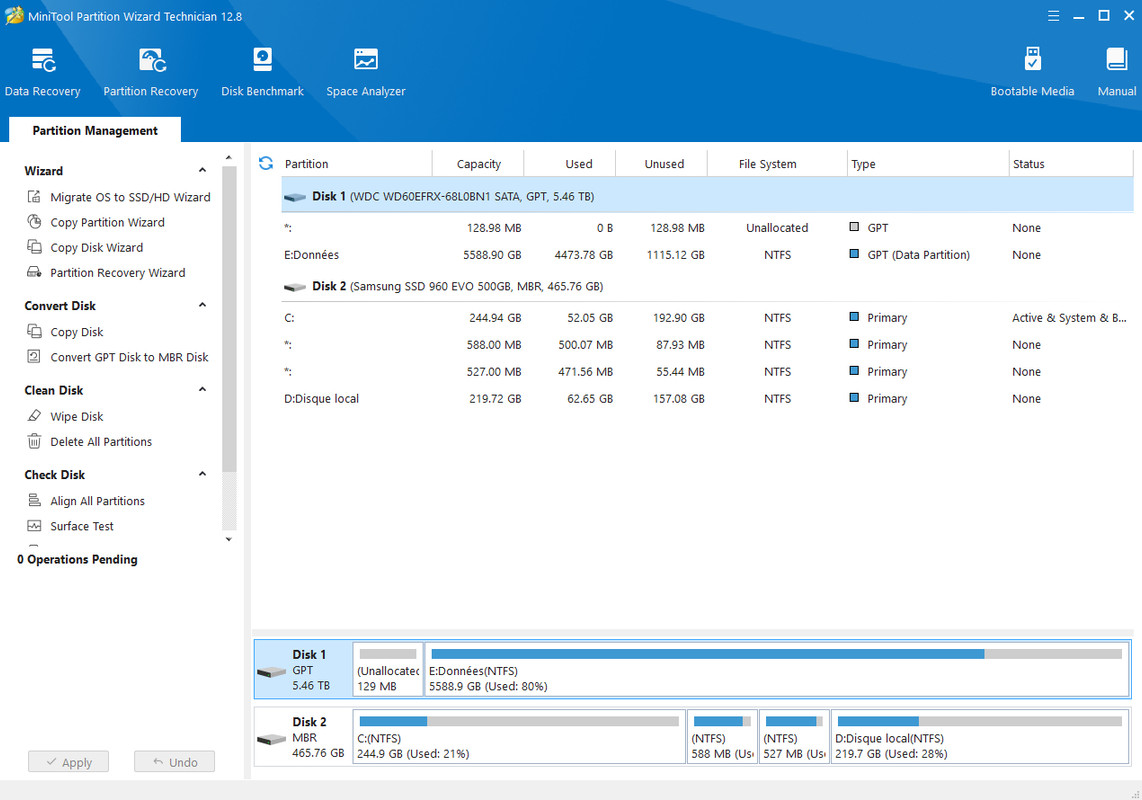The height and width of the screenshot is (800, 1142).
Task: Select the 588.00 MB partition row
Action: (707, 345)
